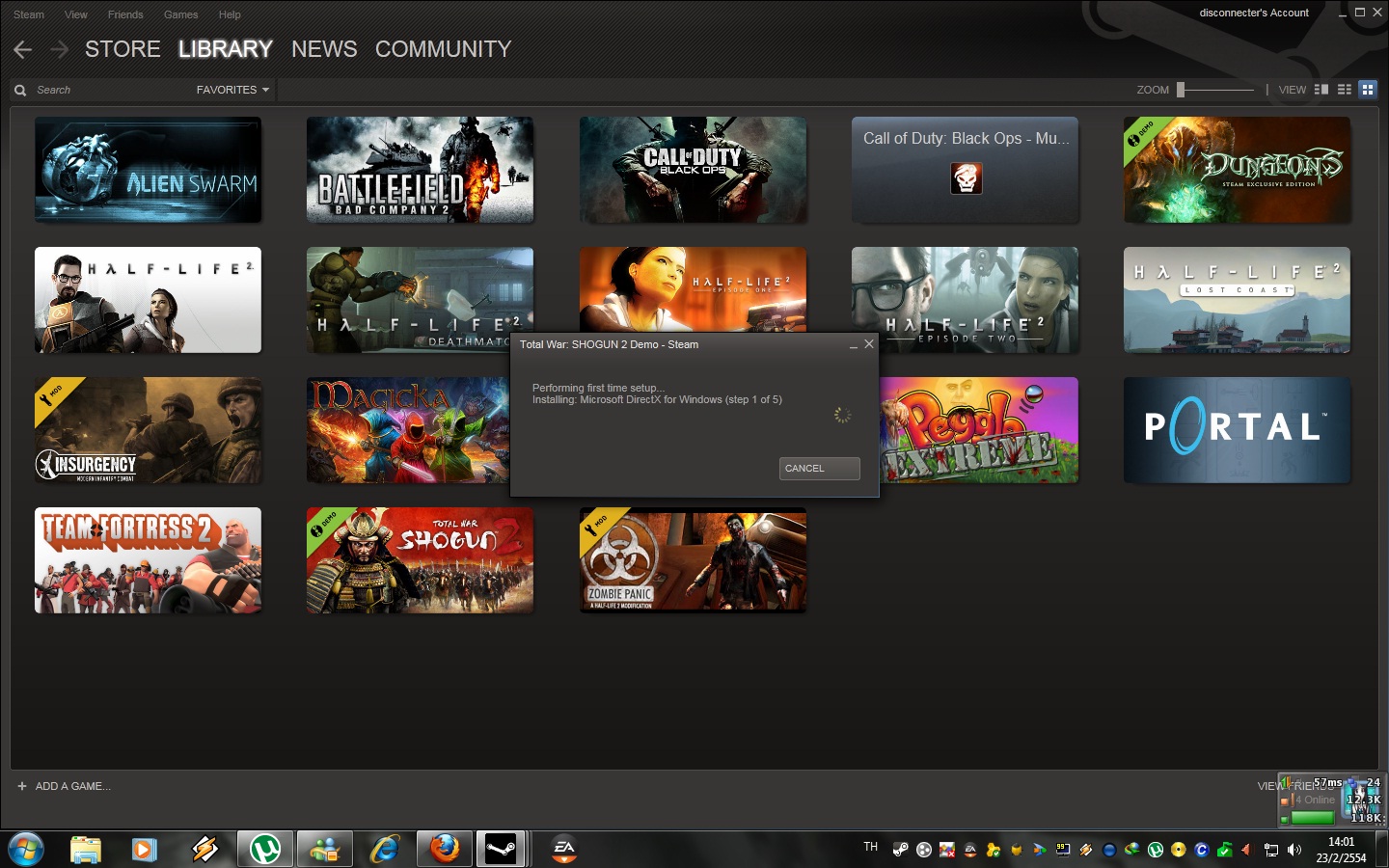Open the FAVORITES filter dropdown
The width and height of the screenshot is (1389, 868).
[x=232, y=90]
